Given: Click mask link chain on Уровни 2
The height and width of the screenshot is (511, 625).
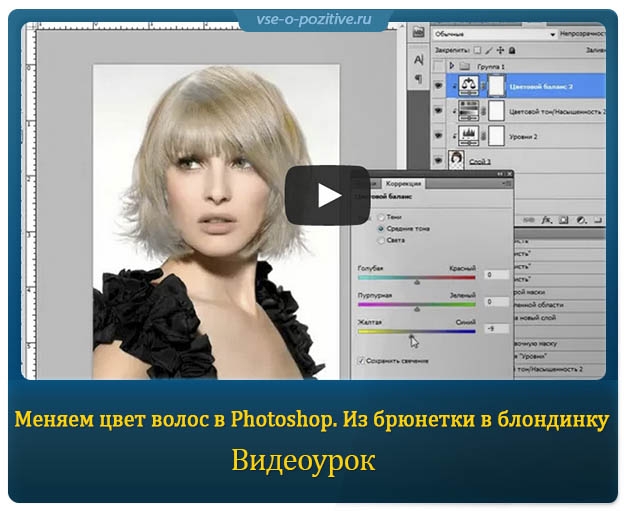Looking at the screenshot, I should pyautogui.click(x=483, y=136).
